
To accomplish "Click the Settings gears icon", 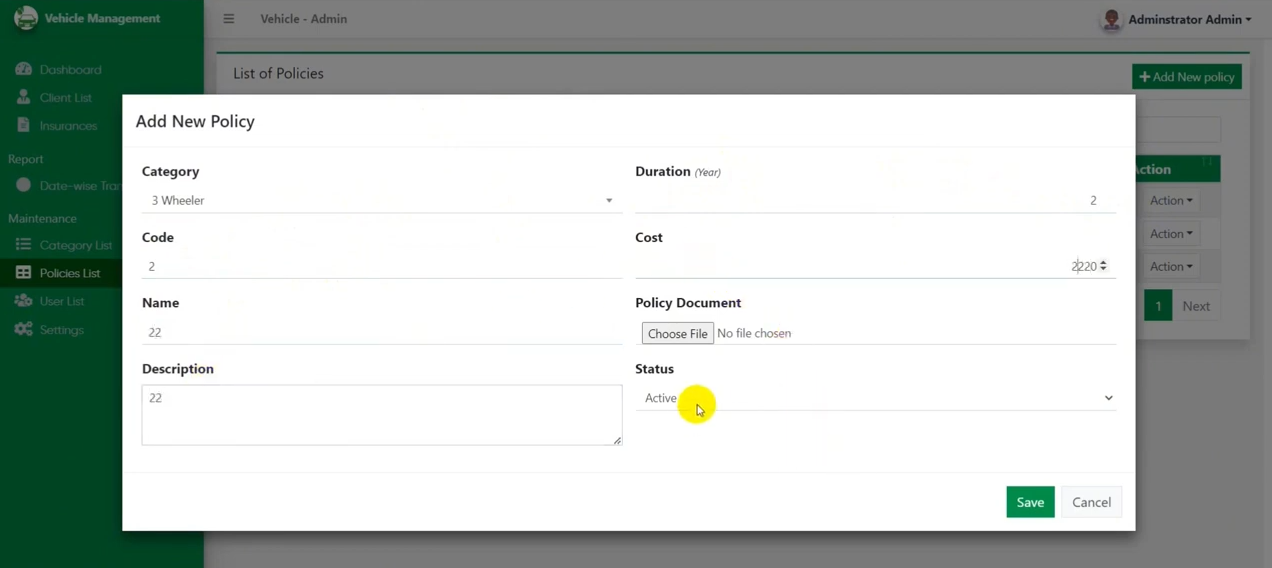I will click(23, 329).
